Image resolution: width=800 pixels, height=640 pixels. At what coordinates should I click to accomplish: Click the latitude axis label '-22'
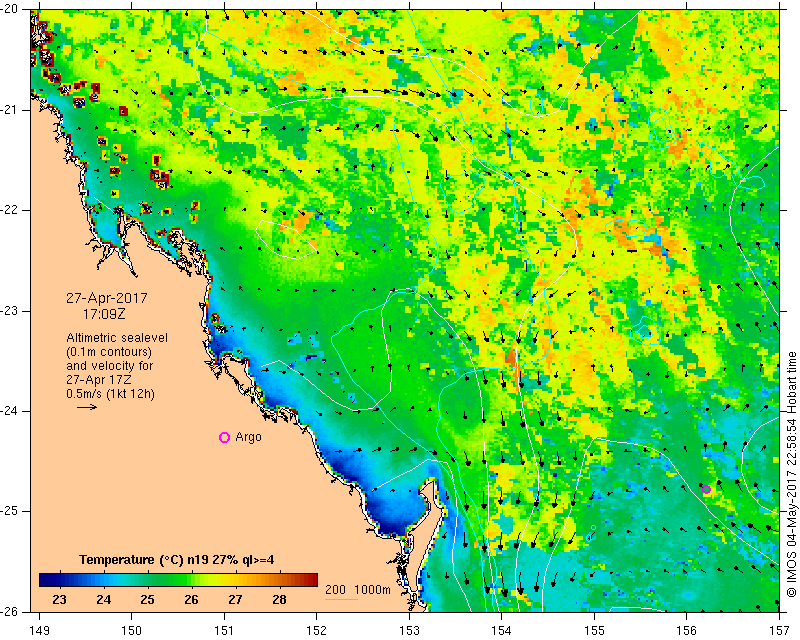coord(11,210)
